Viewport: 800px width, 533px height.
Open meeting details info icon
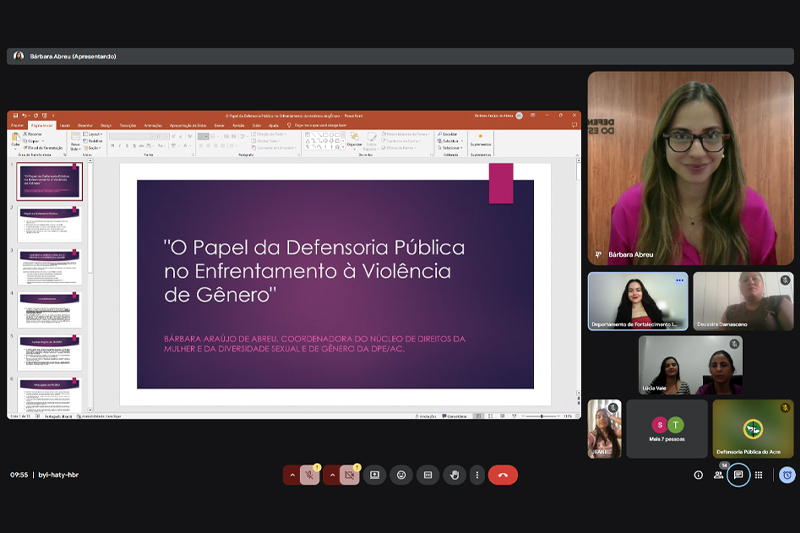[698, 475]
